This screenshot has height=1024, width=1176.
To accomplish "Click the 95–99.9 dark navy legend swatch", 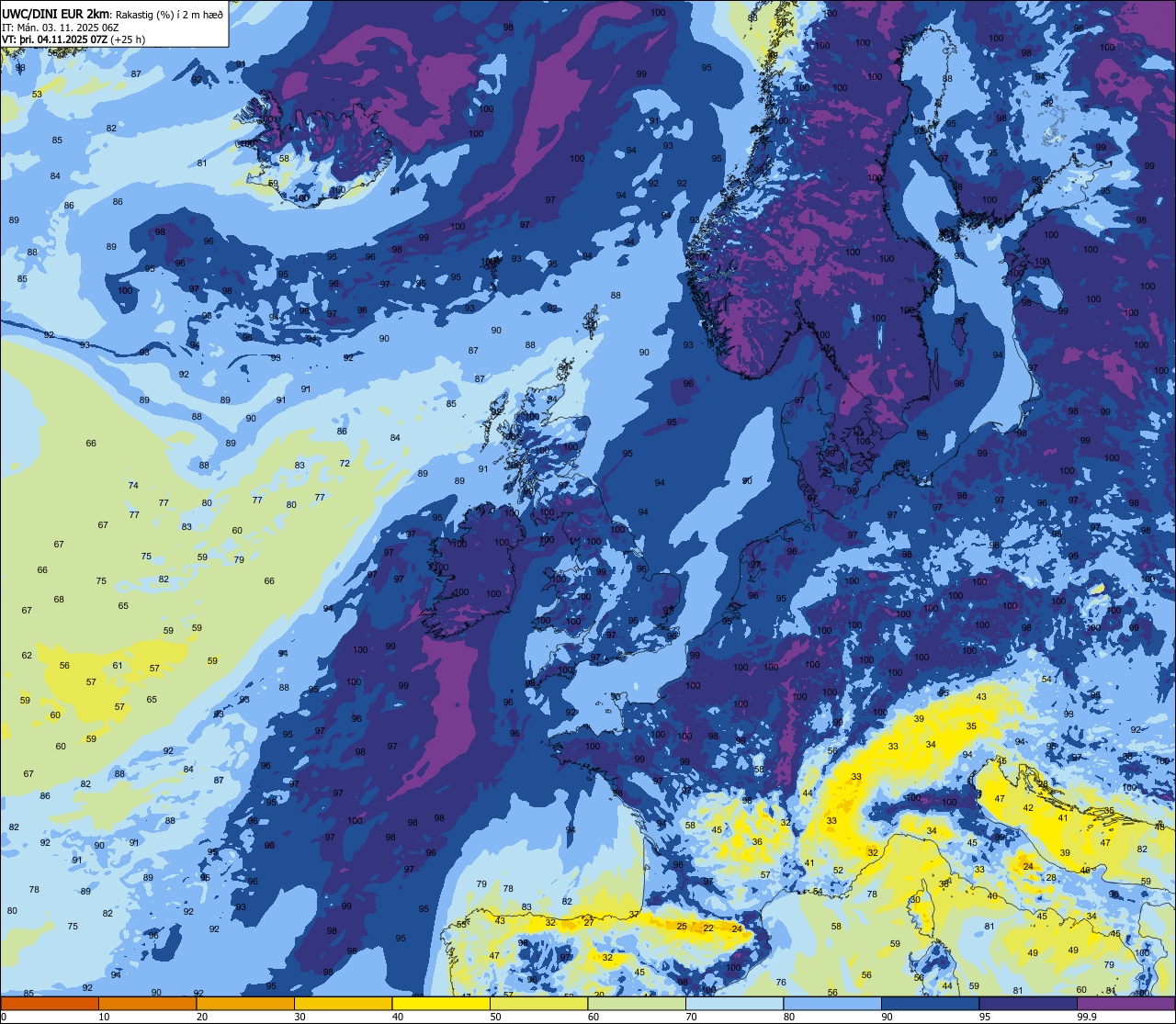I will (1028, 1003).
